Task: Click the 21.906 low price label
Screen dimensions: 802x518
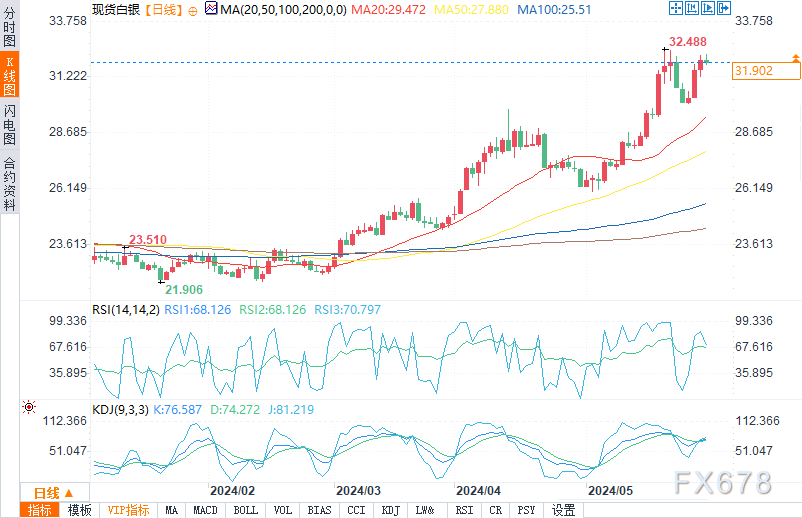Action: 184,290
